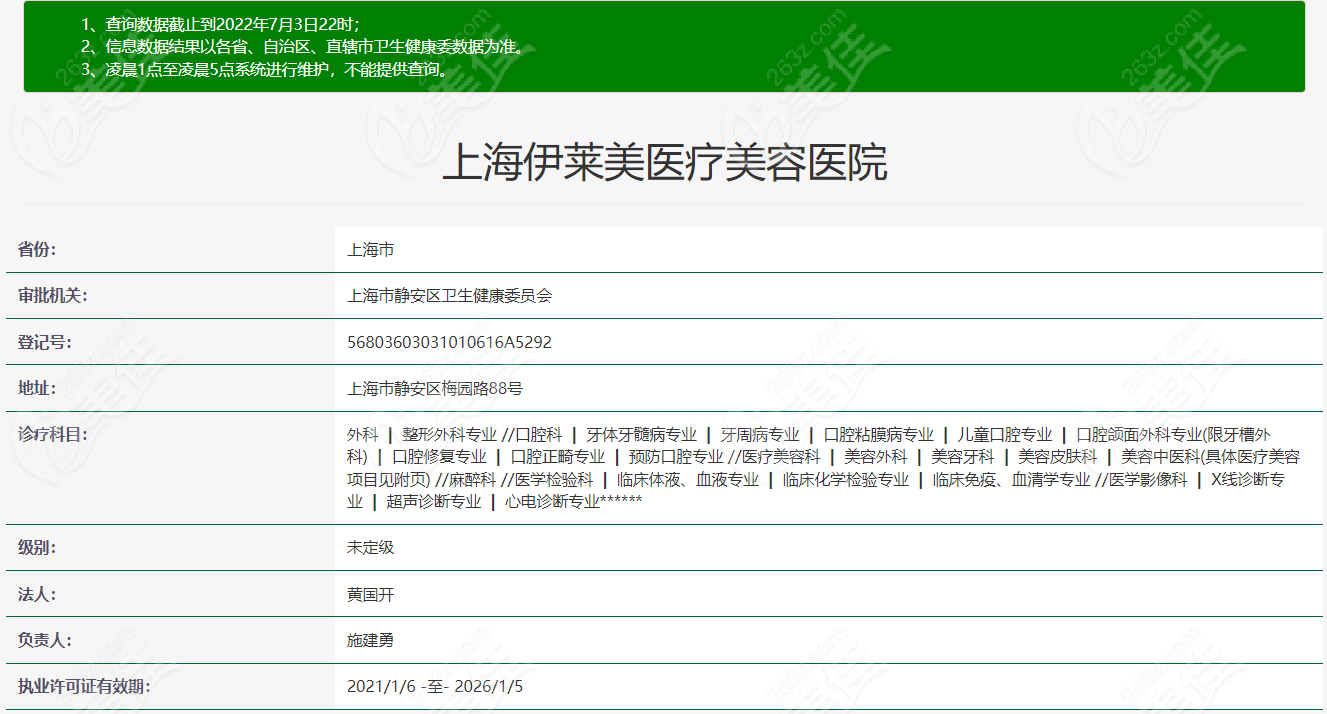The width and height of the screenshot is (1327, 714).
Task: Select the 地址 label
Action: (37, 388)
